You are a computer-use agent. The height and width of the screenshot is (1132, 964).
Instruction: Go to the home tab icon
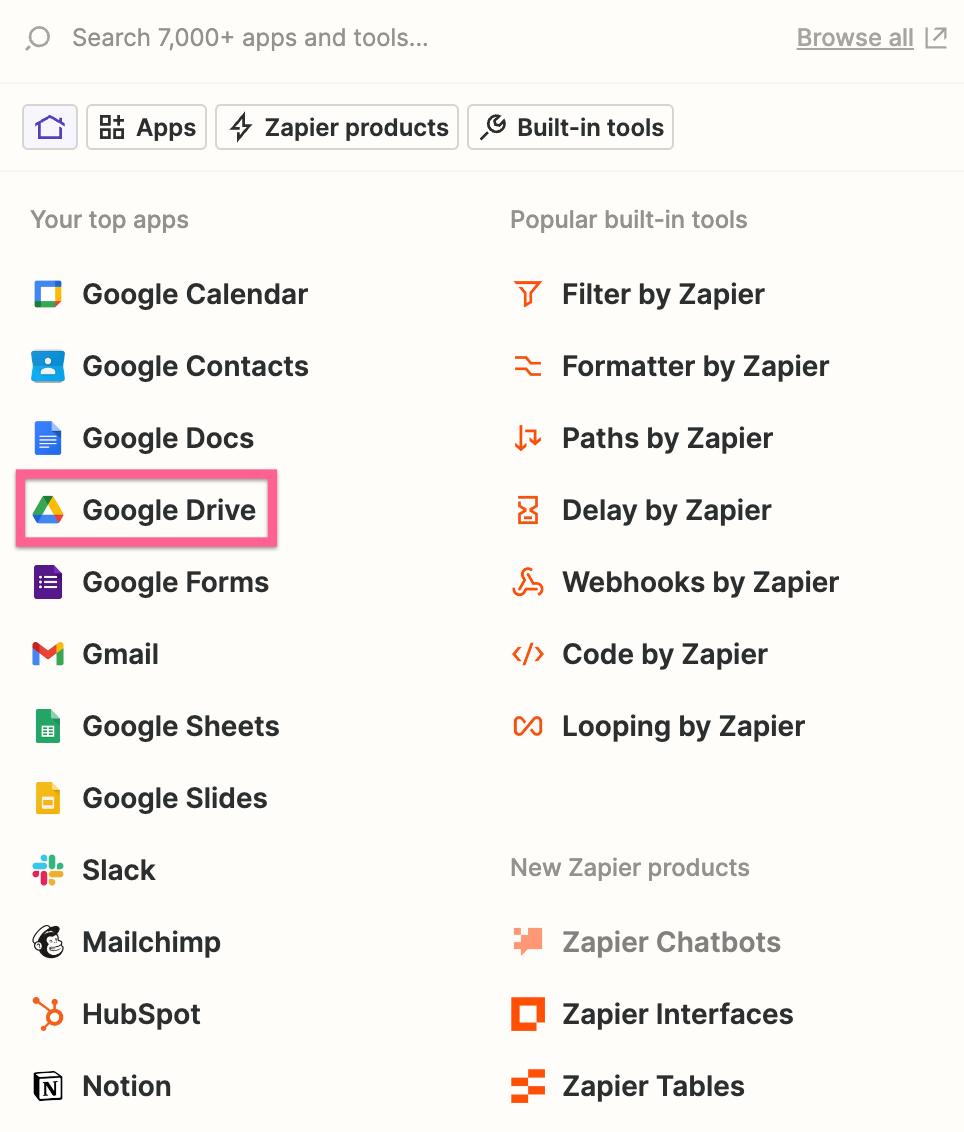[x=50, y=127]
